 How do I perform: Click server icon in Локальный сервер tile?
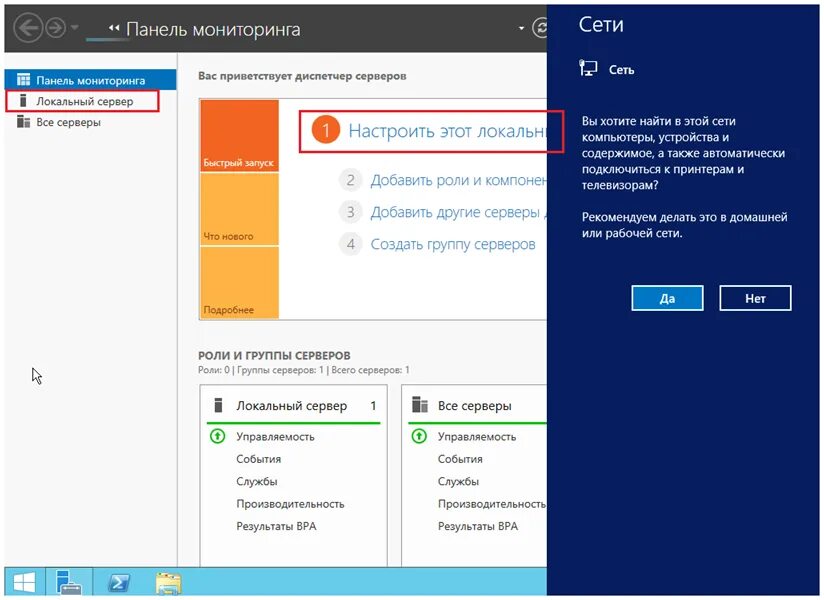(x=219, y=405)
